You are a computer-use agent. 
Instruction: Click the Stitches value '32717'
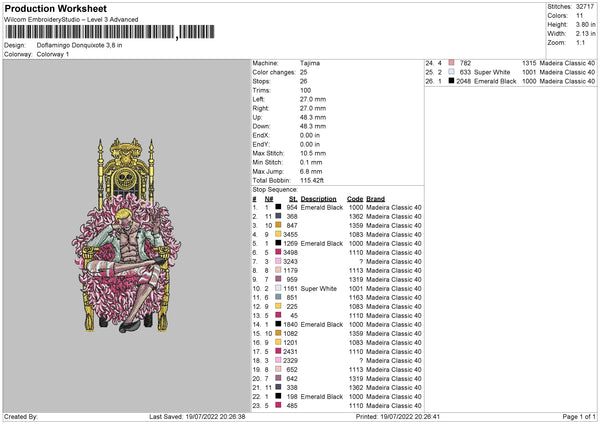click(585, 7)
